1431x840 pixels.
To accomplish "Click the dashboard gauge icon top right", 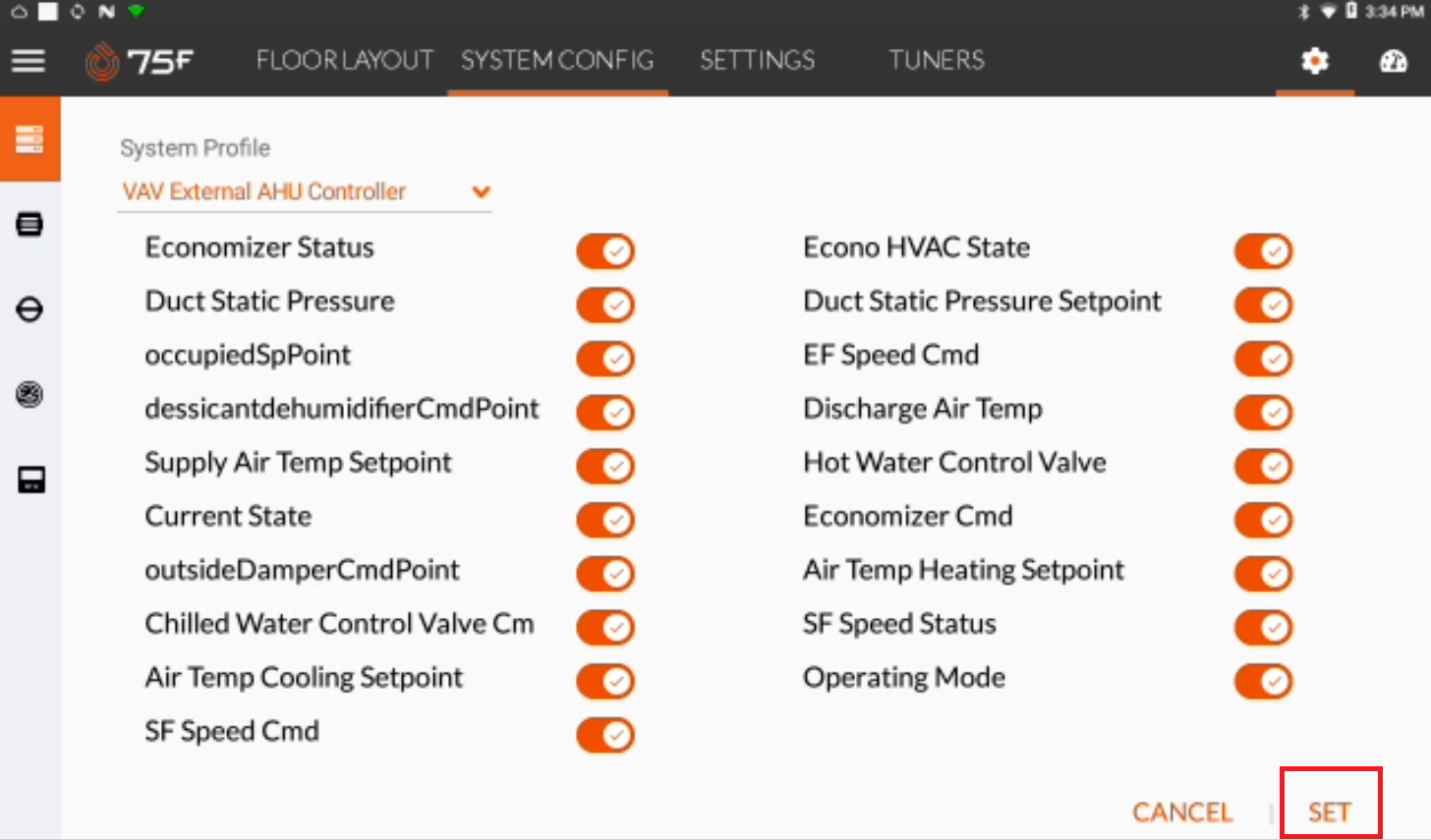I will click(x=1394, y=60).
